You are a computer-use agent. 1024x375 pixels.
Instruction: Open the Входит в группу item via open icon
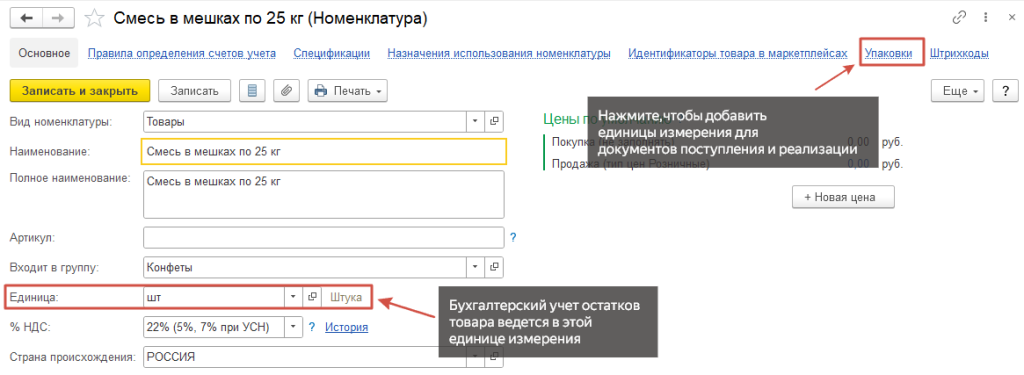click(494, 267)
